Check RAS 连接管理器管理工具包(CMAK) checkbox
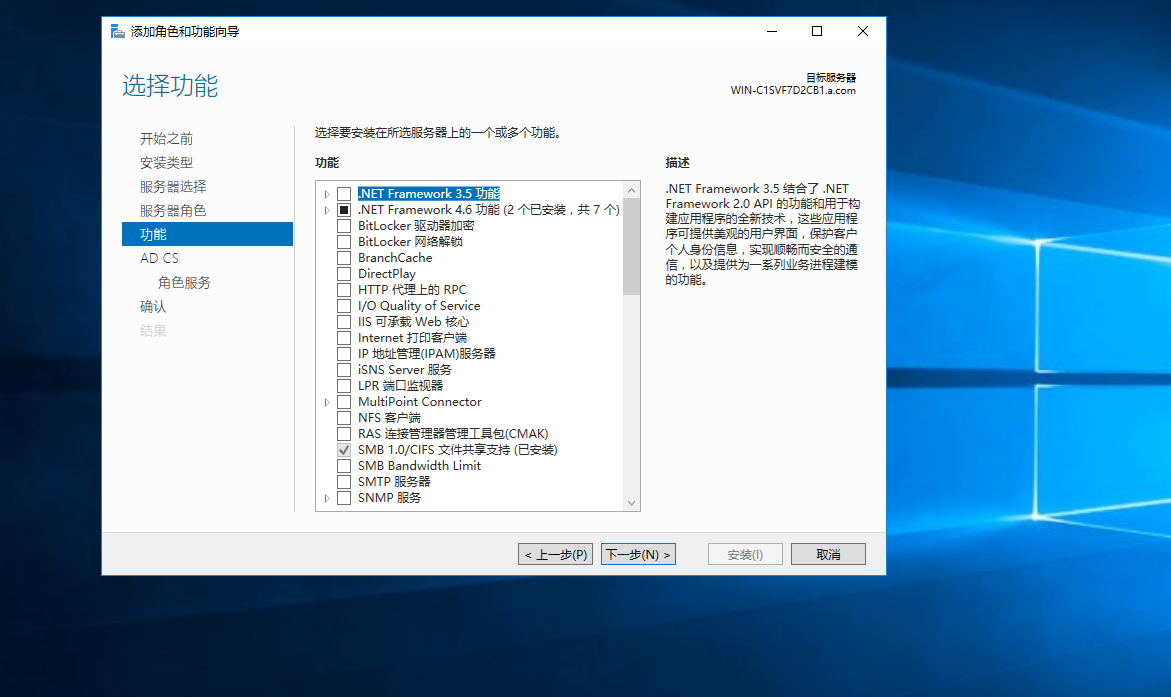 pos(344,434)
